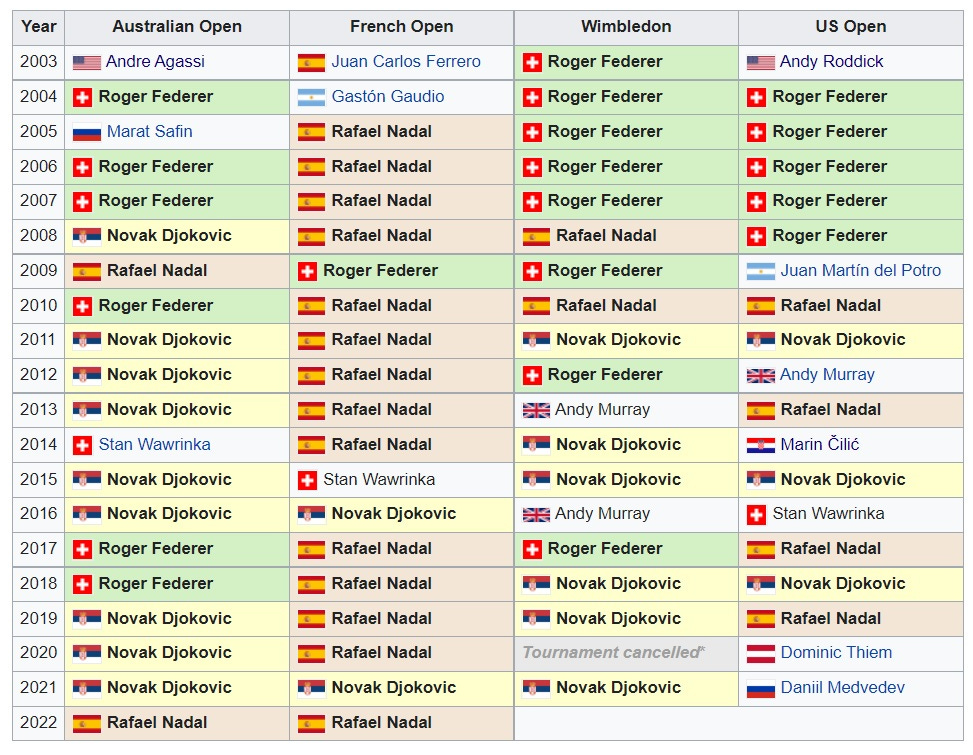Screen dimensions: 973x755
Task: Click the year cell 2013
Action: point(38,409)
